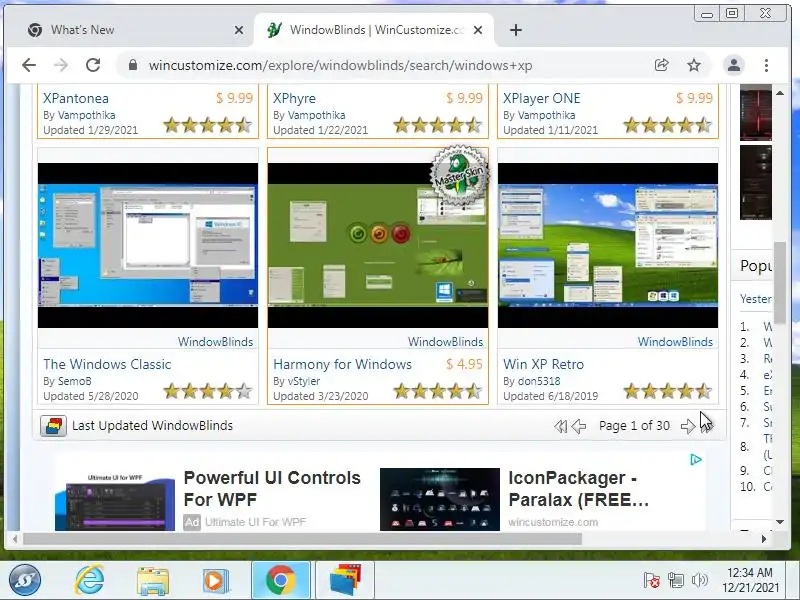Open Windows Media Player in taskbar

215,581
